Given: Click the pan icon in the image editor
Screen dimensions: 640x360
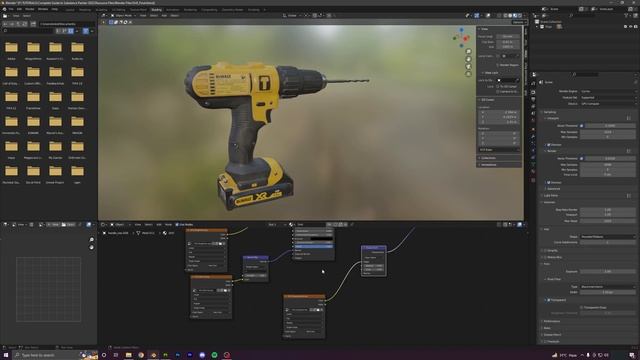Looking at the screenshot, I should [91, 247].
